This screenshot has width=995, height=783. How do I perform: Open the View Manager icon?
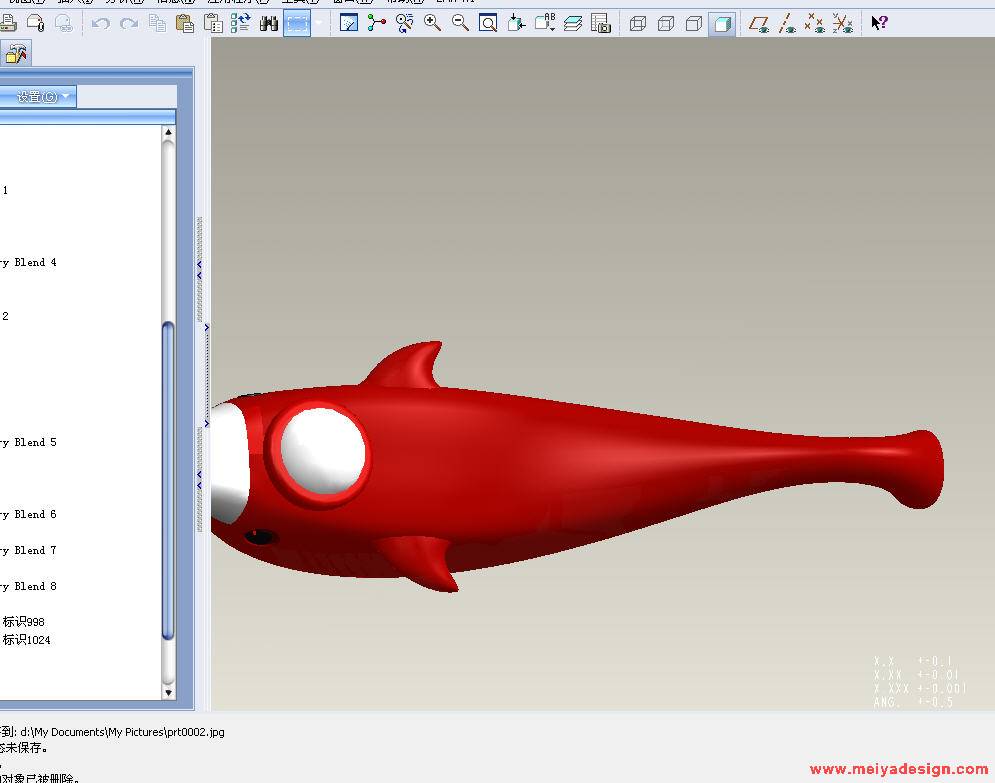tap(600, 23)
